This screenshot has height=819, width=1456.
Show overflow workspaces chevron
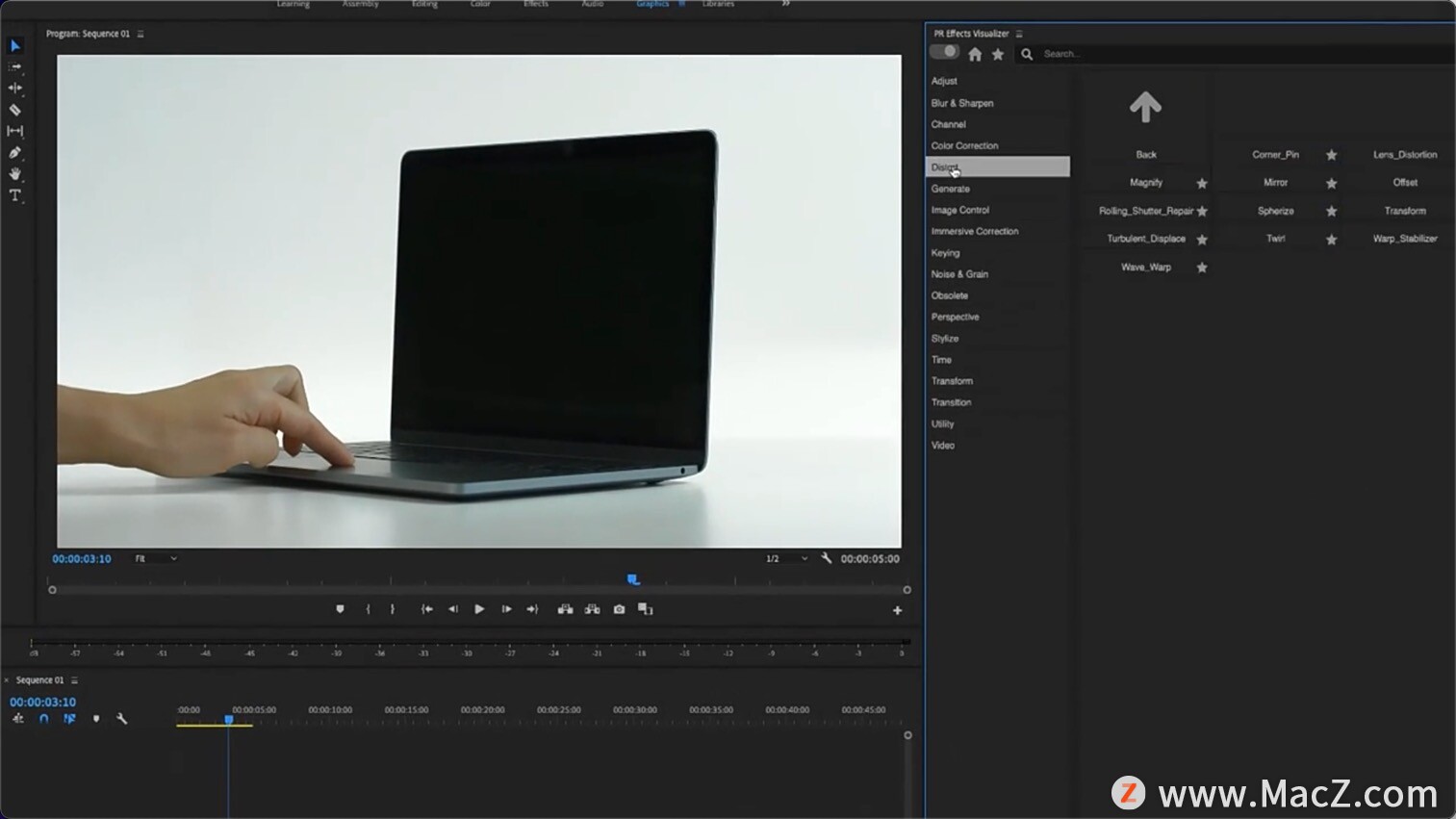click(785, 4)
